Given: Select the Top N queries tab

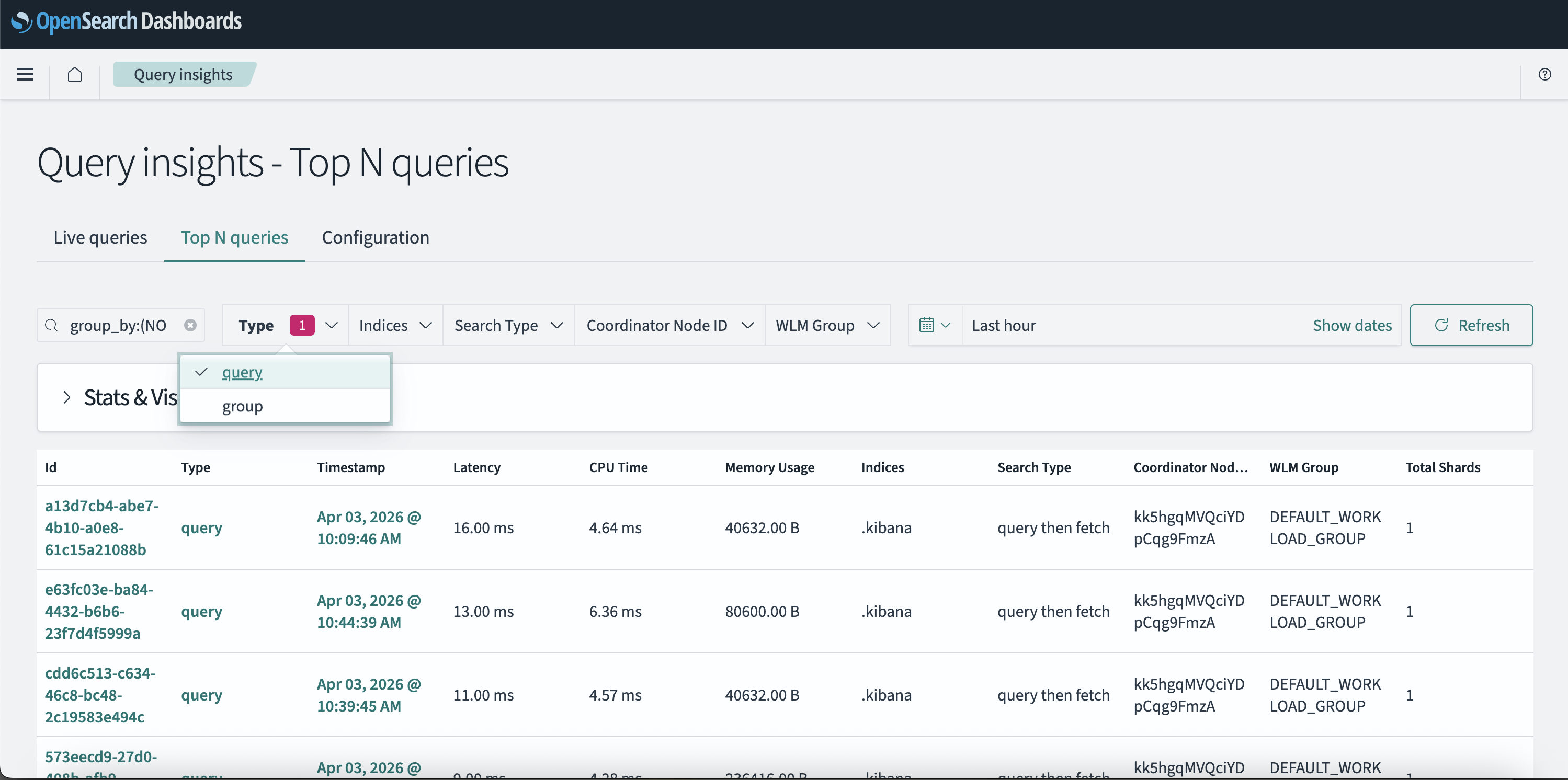Looking at the screenshot, I should (234, 237).
